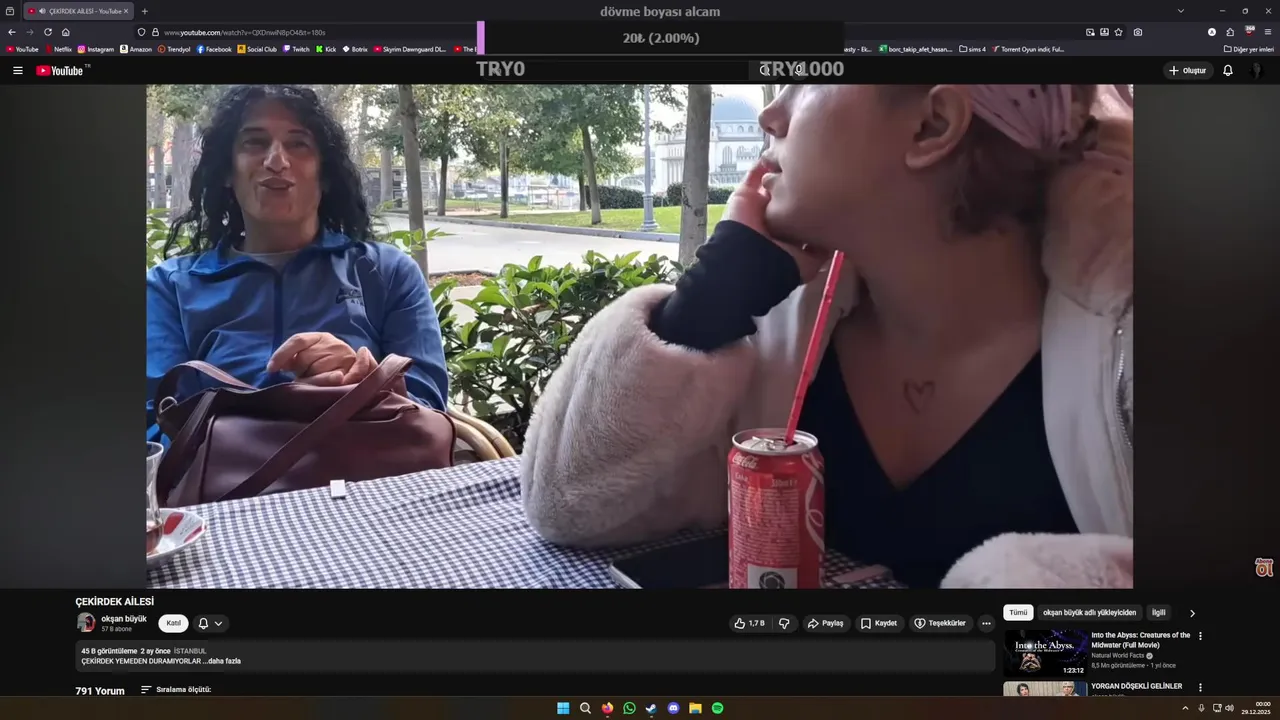
Task: Open Twitch bookmark
Action: [297, 49]
